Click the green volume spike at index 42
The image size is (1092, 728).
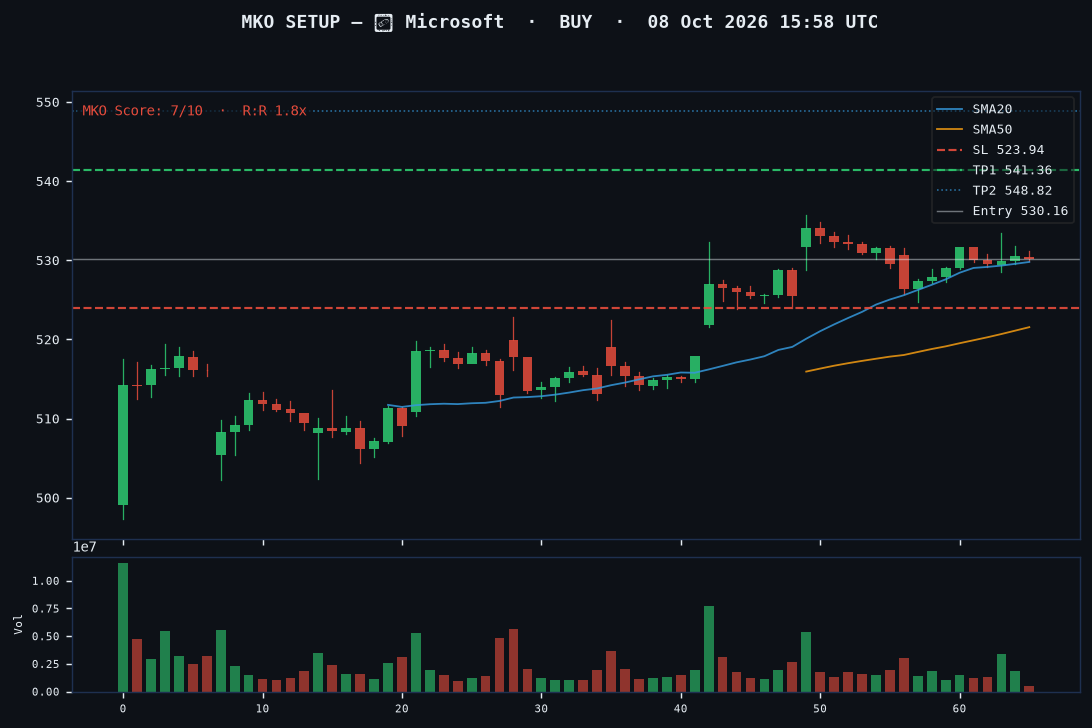[x=709, y=649]
